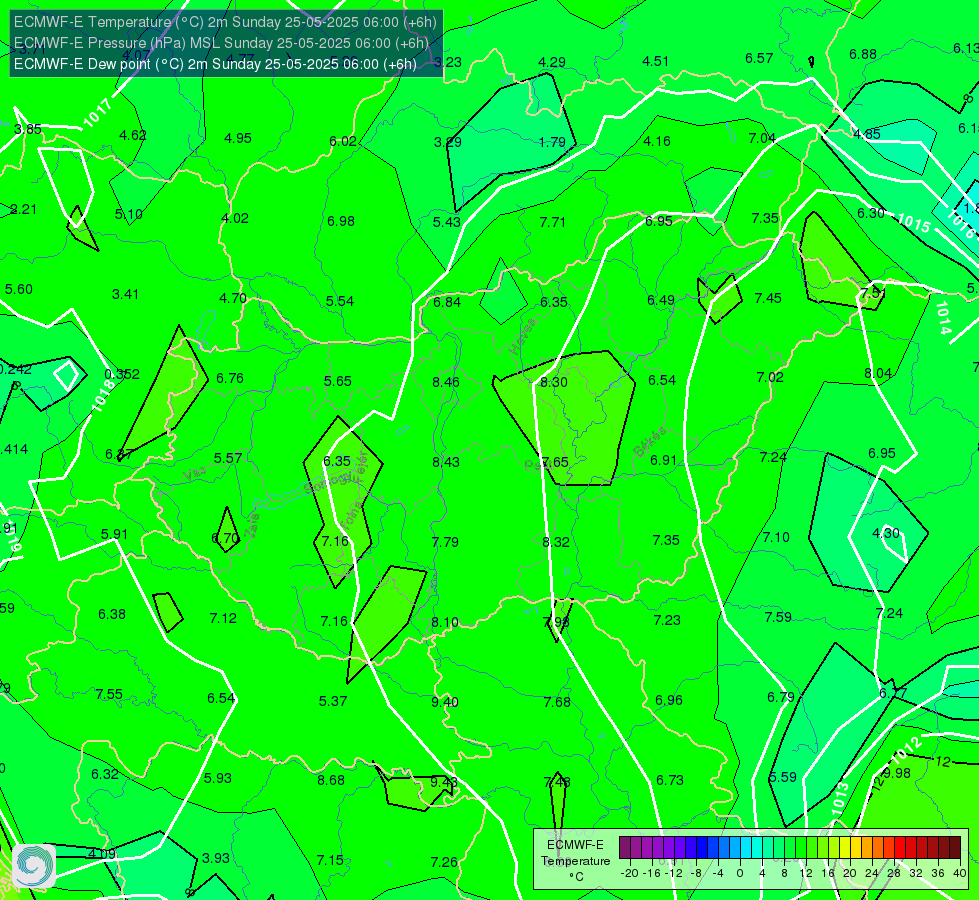Viewport: 979px width, 900px height.
Task: Click the 7.12 temperature value
Action: 223,618
